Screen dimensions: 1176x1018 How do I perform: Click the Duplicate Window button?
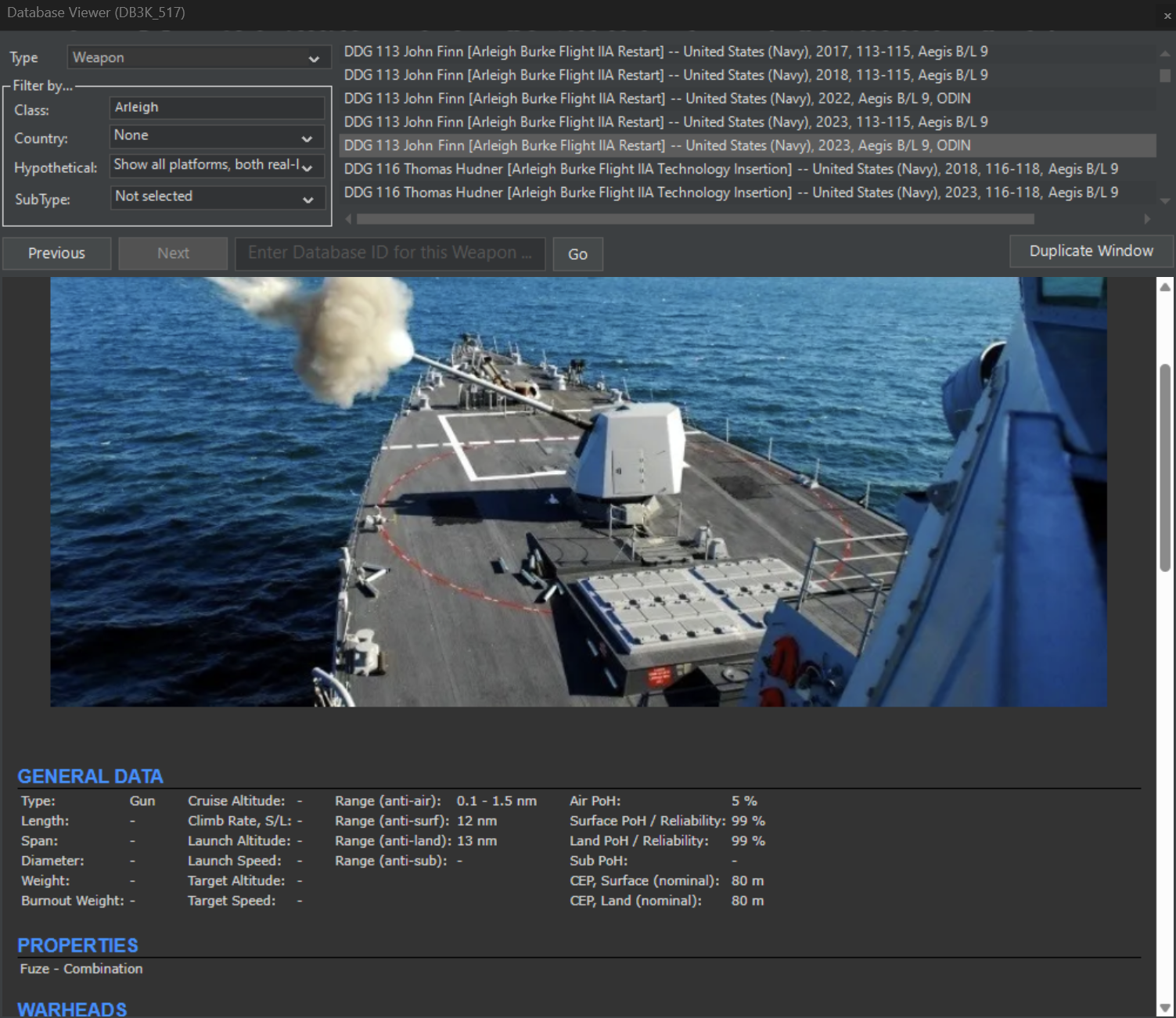coord(1091,251)
